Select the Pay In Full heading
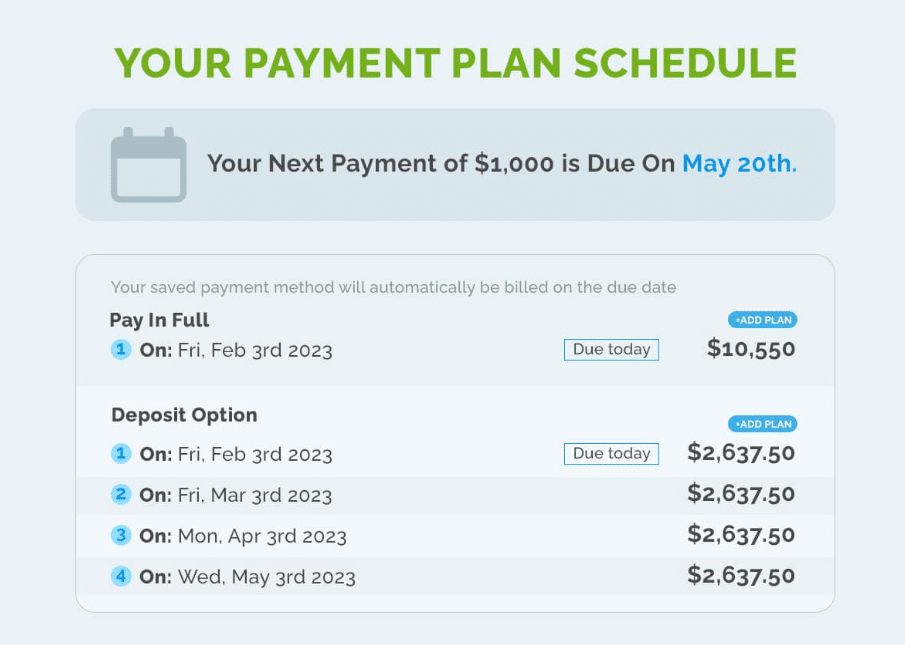Screen dimensions: 905x645 pos(160,320)
